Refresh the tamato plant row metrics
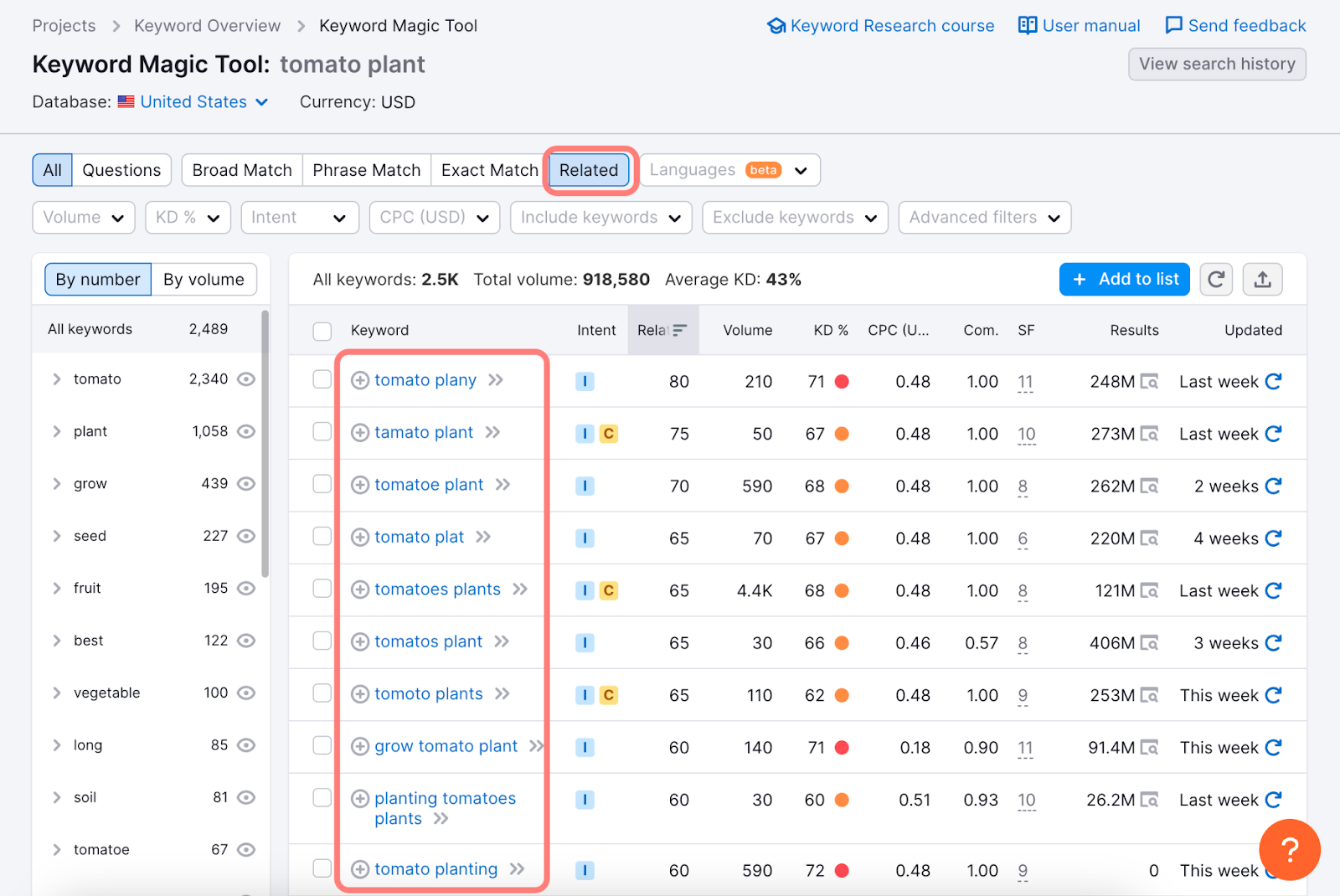 click(1273, 433)
